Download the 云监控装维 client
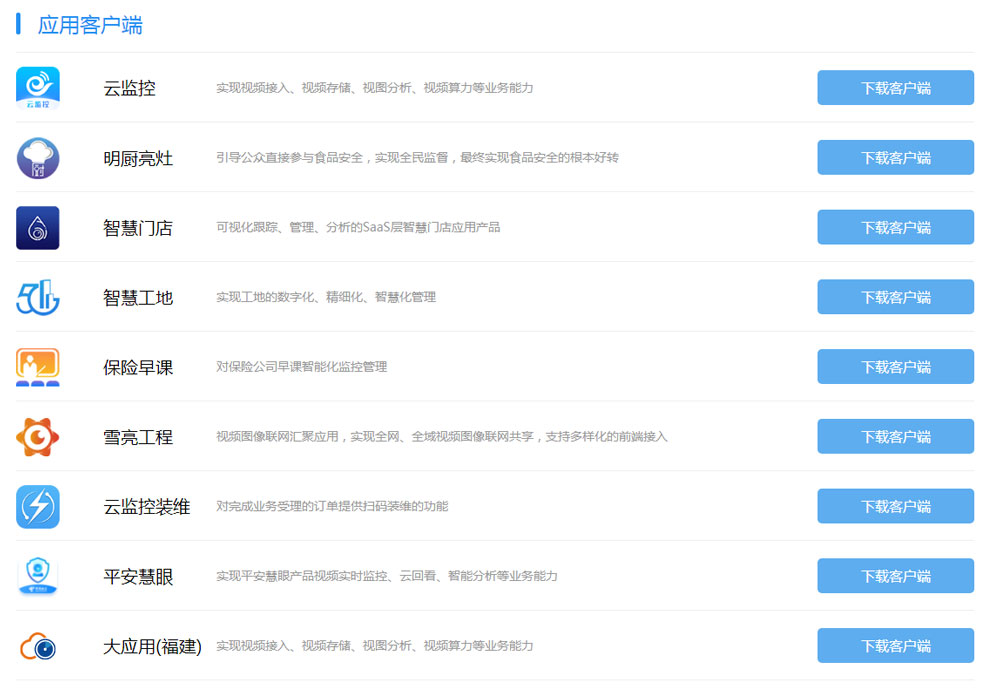 point(895,506)
